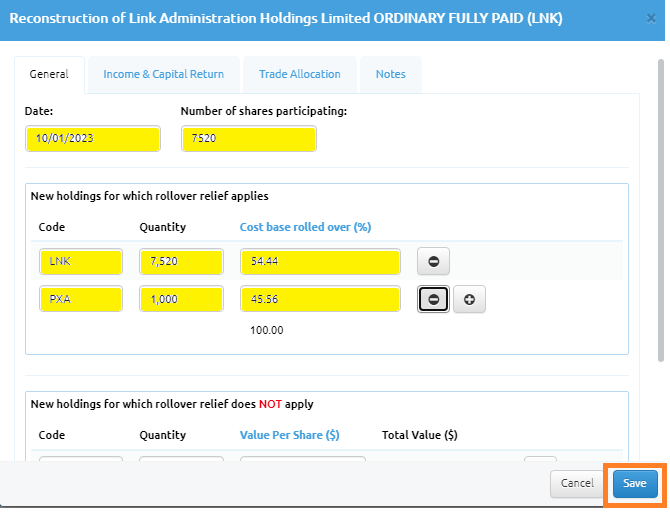Edit the 54.44 cost base percentage
This screenshot has height=512, width=670.
tap(320, 262)
